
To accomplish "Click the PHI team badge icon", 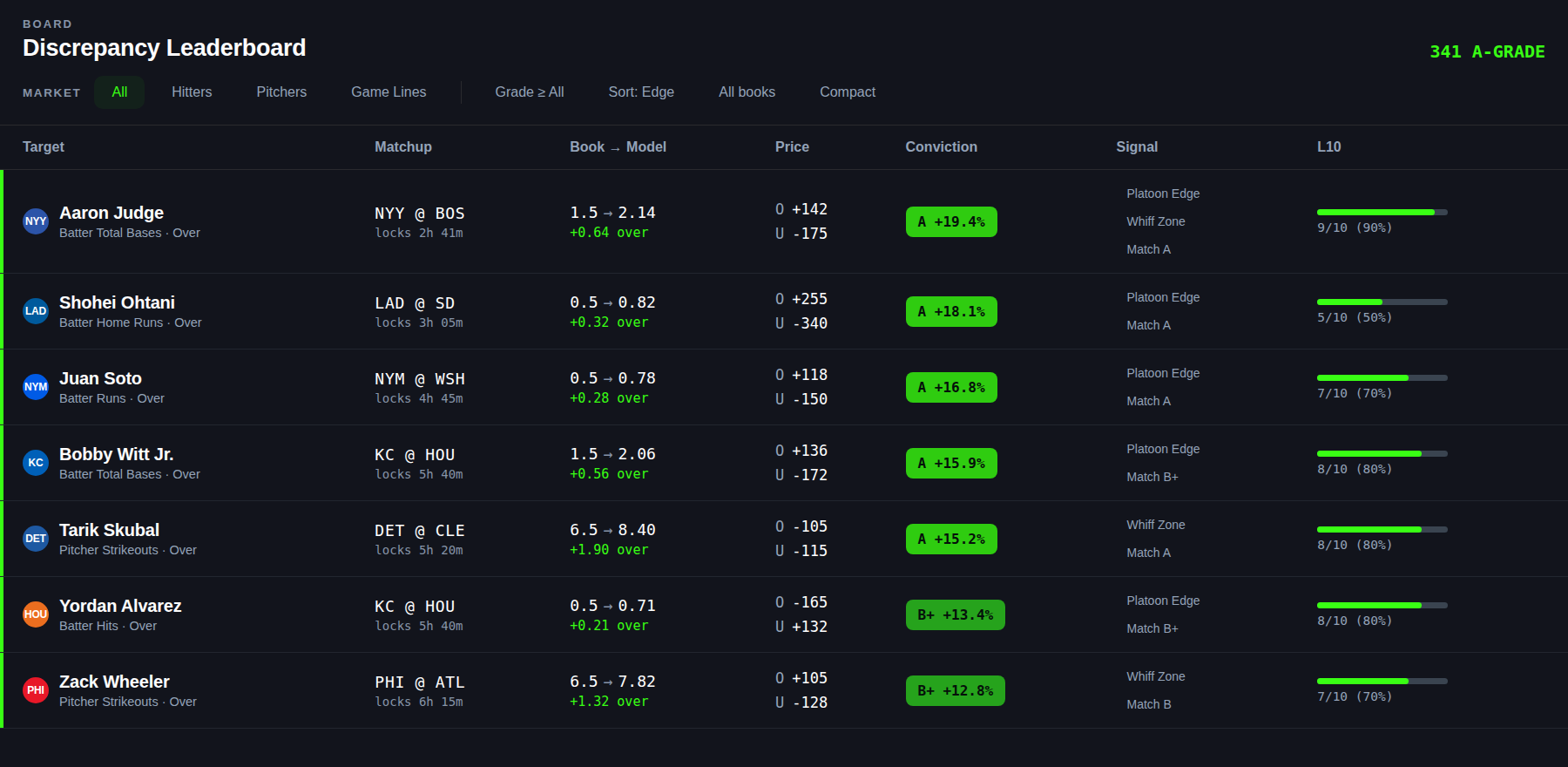I will click(x=36, y=690).
